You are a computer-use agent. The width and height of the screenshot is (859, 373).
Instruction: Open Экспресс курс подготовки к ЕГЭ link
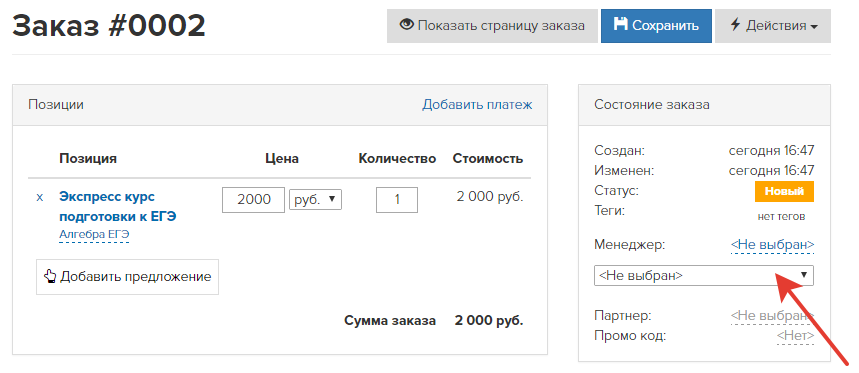[117, 206]
